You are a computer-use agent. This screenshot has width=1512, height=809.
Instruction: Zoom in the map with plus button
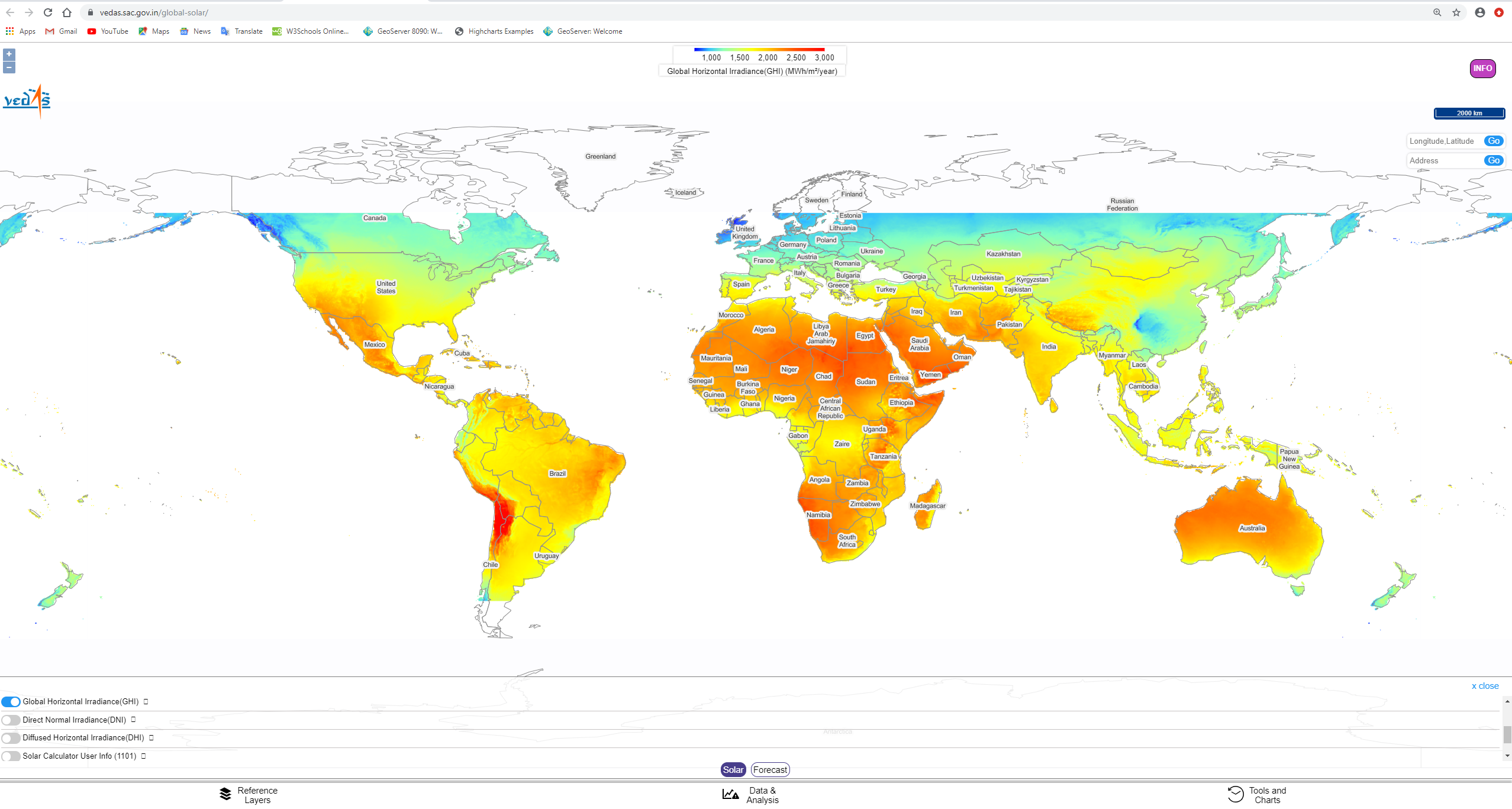pos(9,54)
